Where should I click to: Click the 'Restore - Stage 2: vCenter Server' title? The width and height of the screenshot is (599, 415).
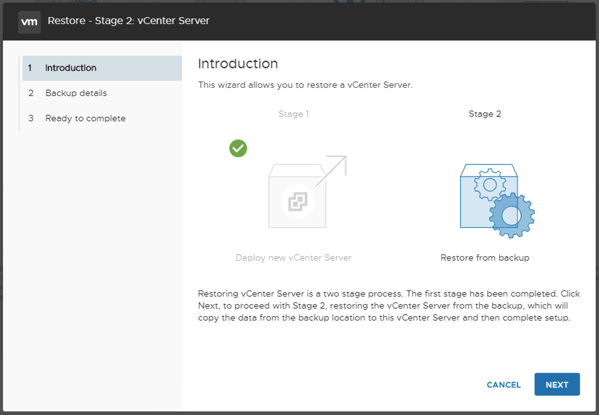(128, 21)
